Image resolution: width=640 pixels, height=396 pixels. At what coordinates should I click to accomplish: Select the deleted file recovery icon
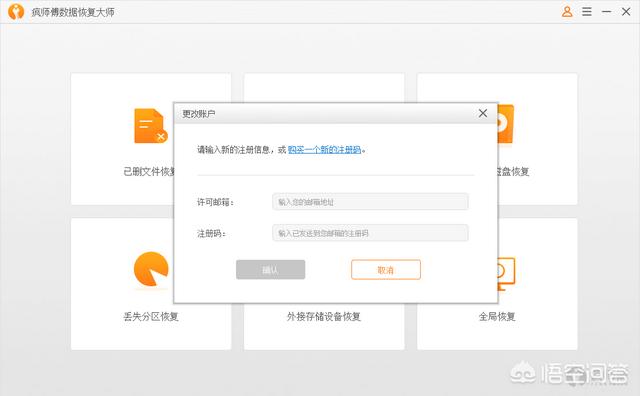(151, 126)
